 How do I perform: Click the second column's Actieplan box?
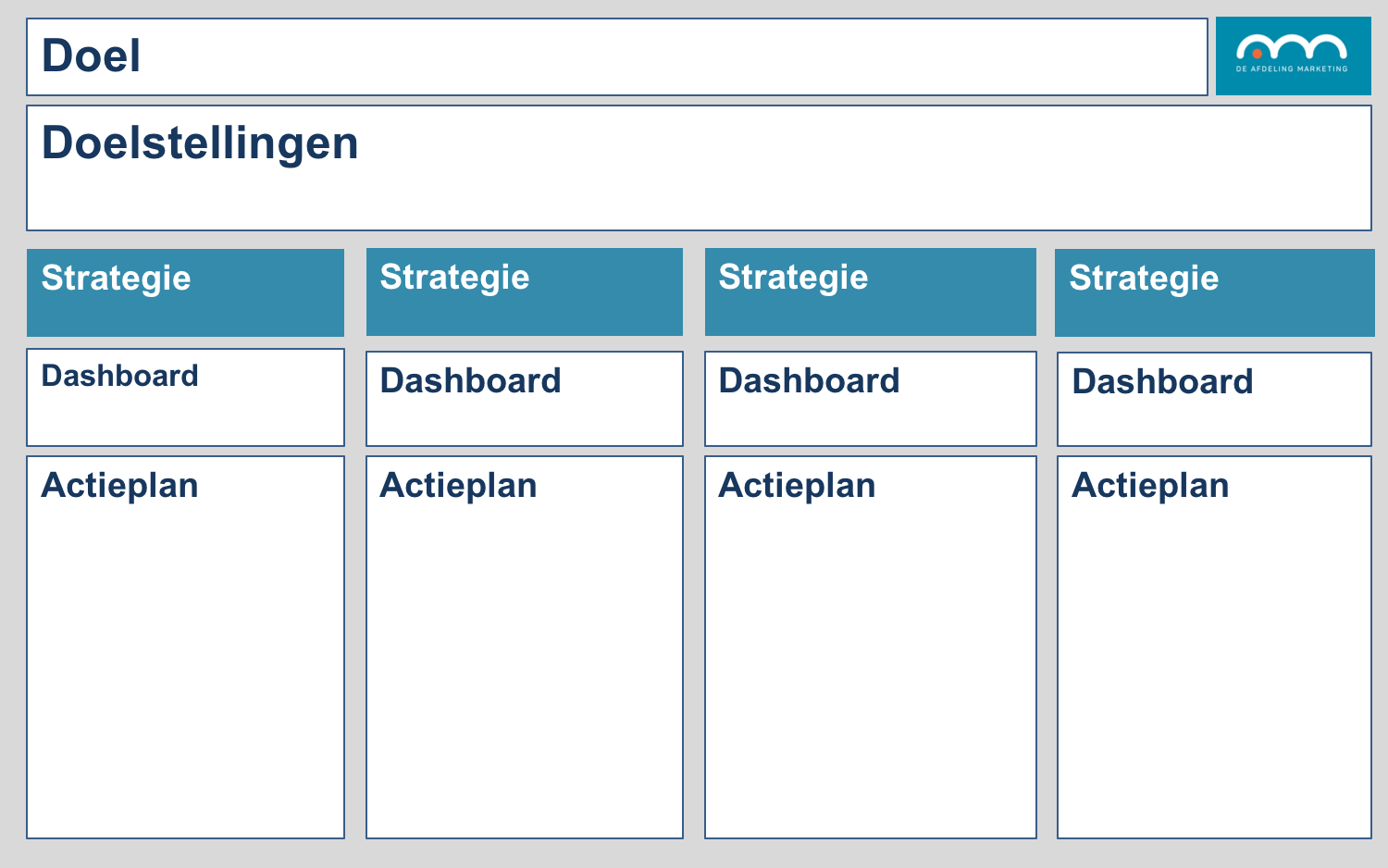[525, 647]
